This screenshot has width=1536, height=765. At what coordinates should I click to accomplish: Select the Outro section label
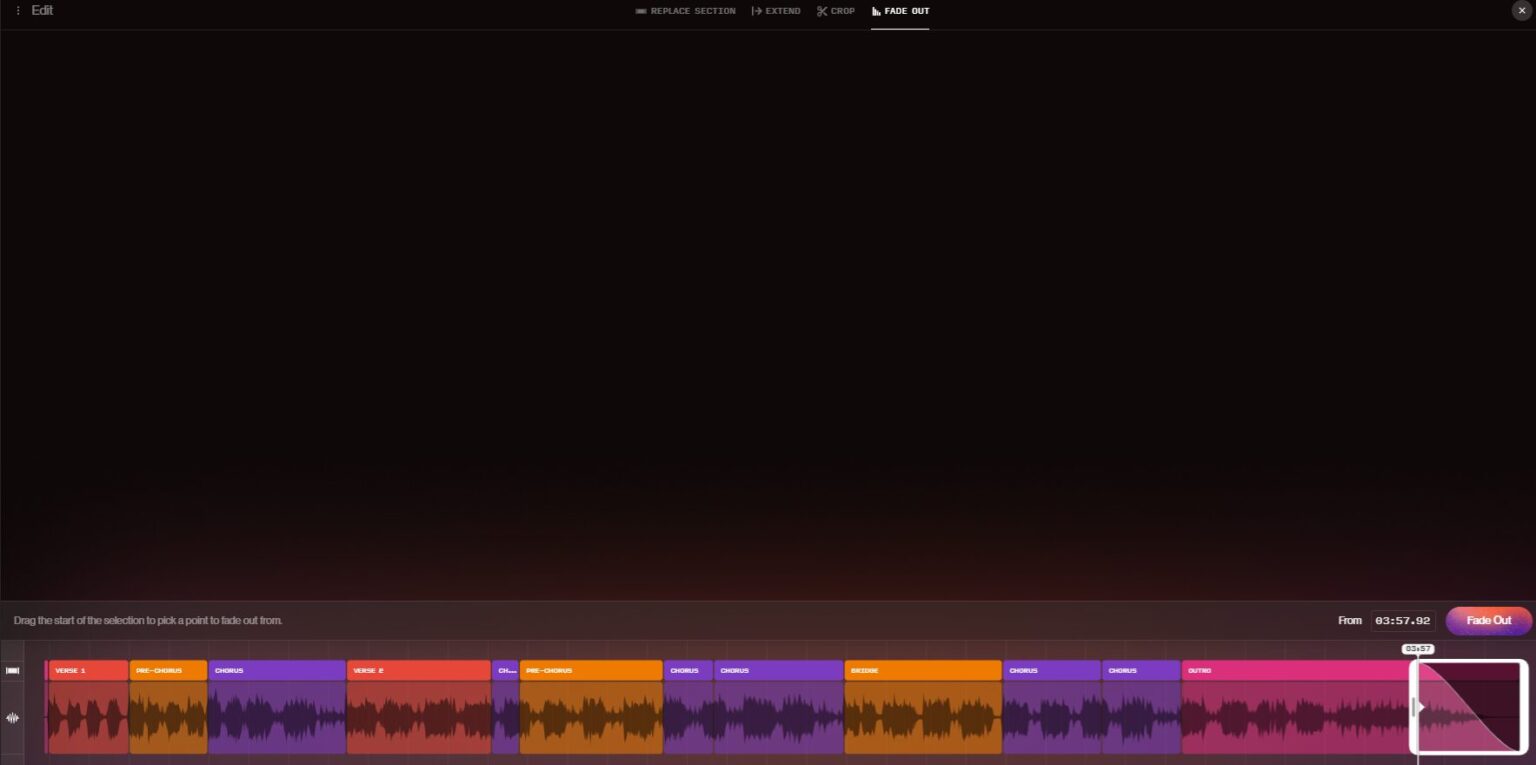click(x=1295, y=671)
